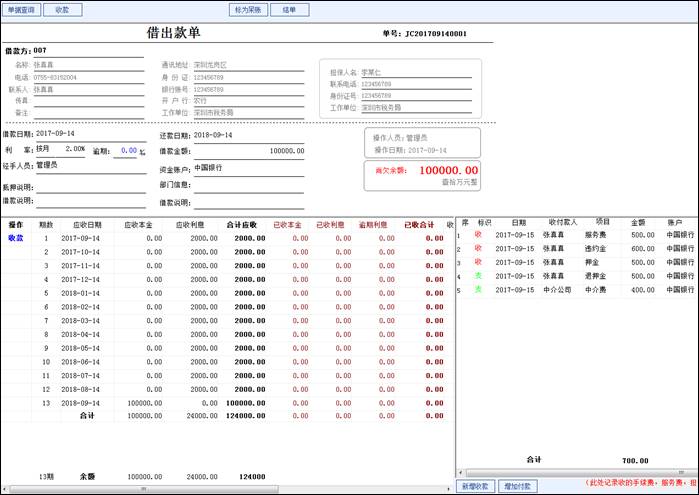This screenshot has height=495, width=699.
Task: Click the 结单 button
Action: click(x=289, y=9)
